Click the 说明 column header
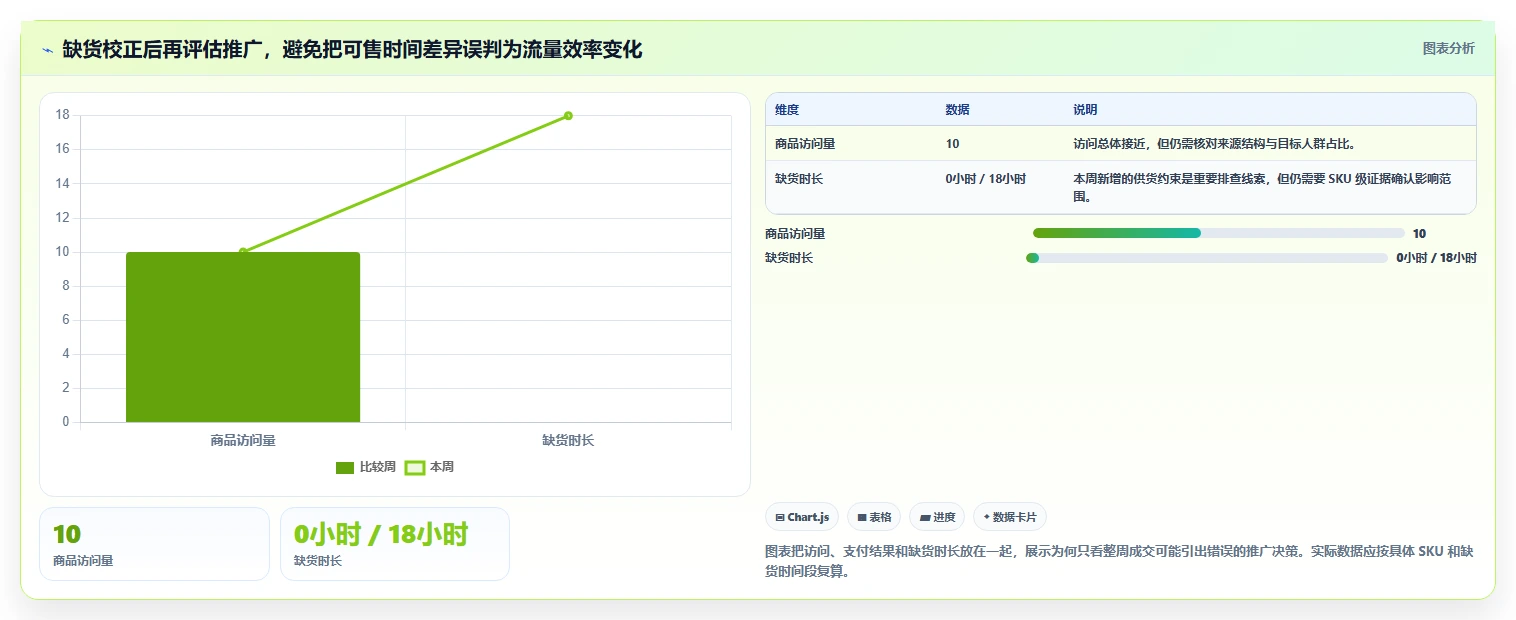The height and width of the screenshot is (620, 1516). tap(1085, 110)
